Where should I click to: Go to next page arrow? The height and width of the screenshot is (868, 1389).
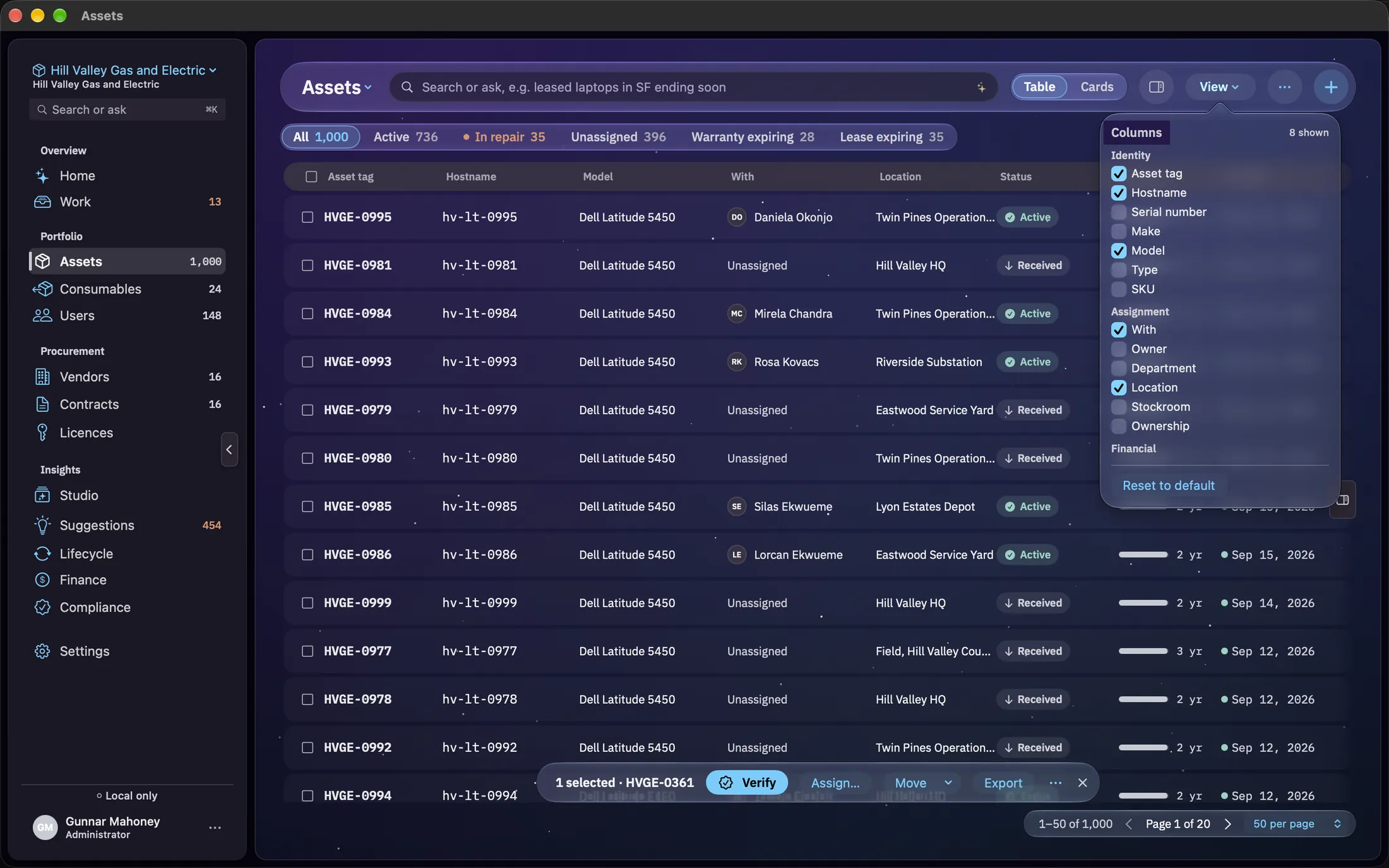1228,824
